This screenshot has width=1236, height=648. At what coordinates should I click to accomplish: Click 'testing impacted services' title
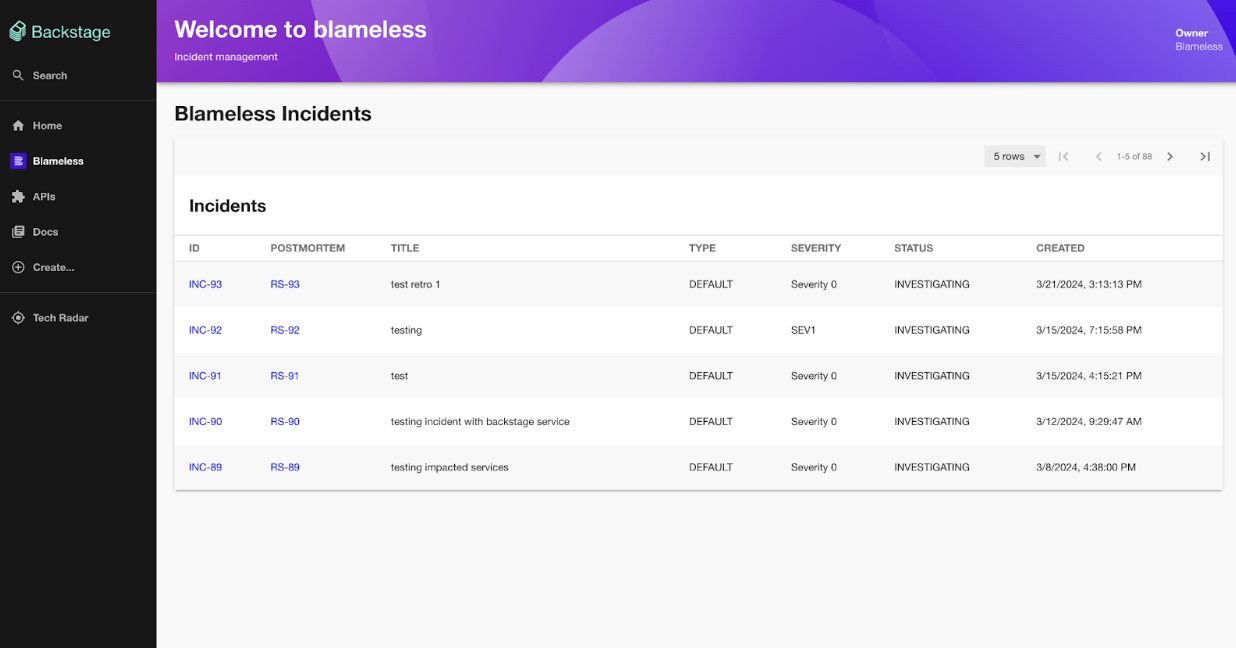coord(450,467)
